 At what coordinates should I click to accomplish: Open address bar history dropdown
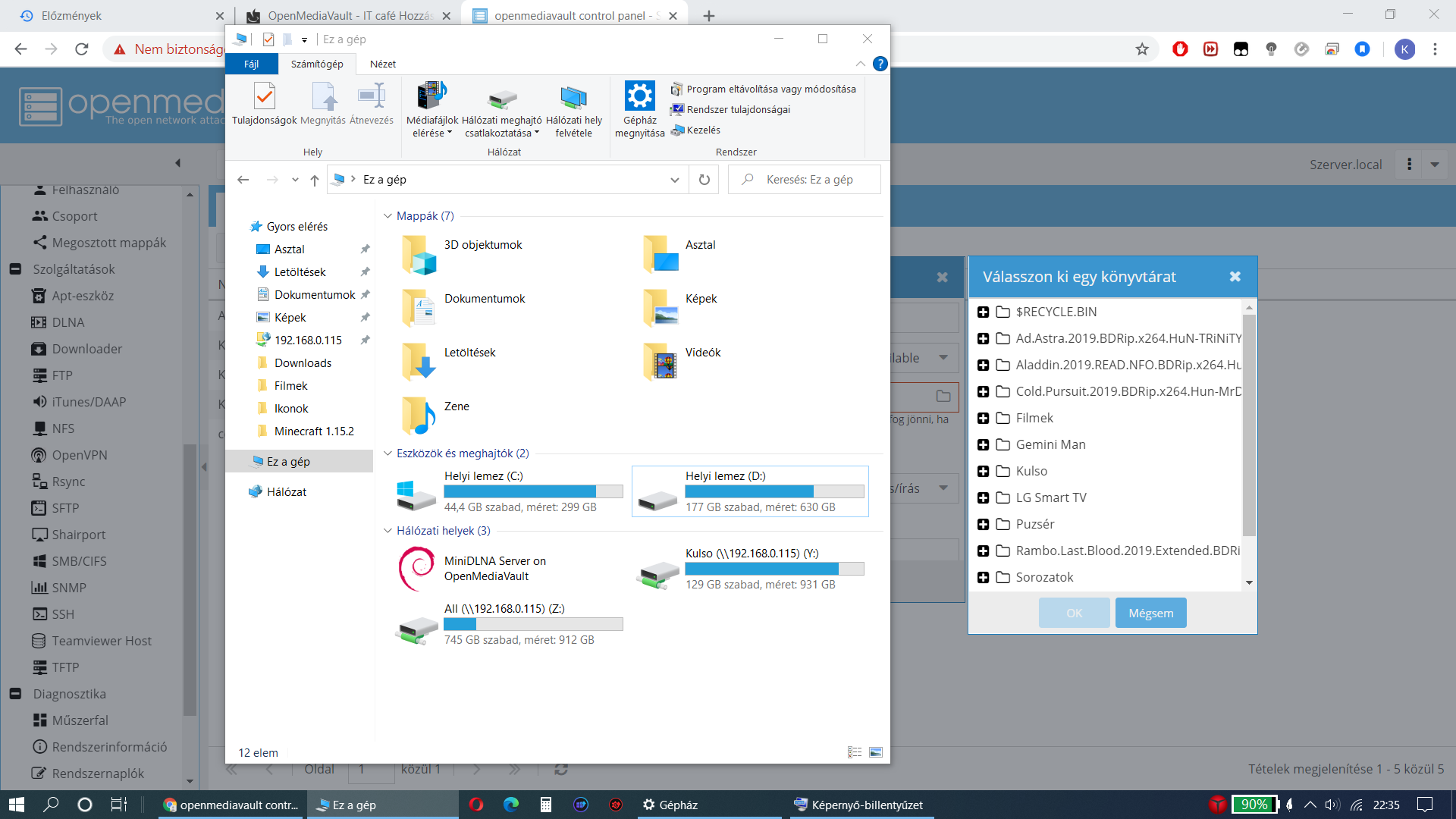(674, 180)
